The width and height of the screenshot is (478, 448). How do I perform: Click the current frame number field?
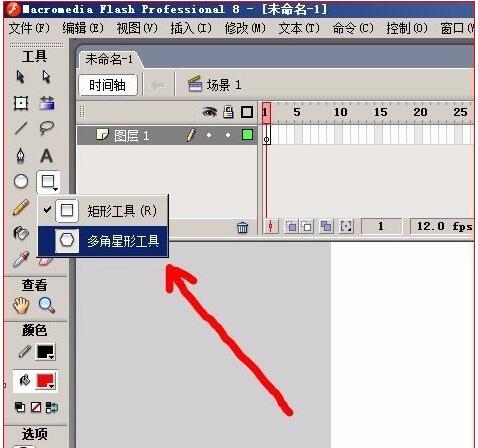pos(381,227)
